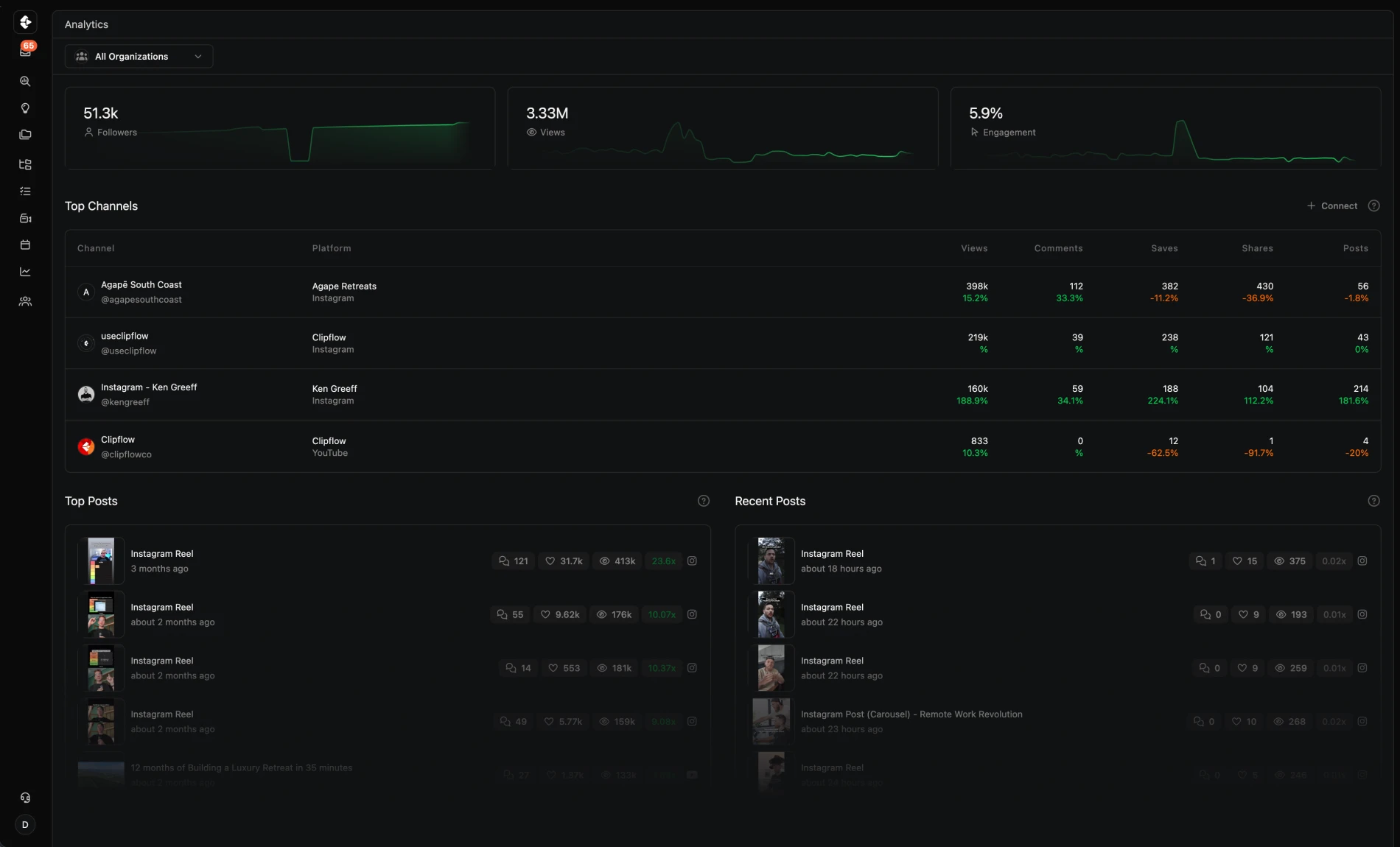Viewport: 1400px width, 847px height.
Task: Click the 10.07x multiplier badge
Action: tap(662, 614)
